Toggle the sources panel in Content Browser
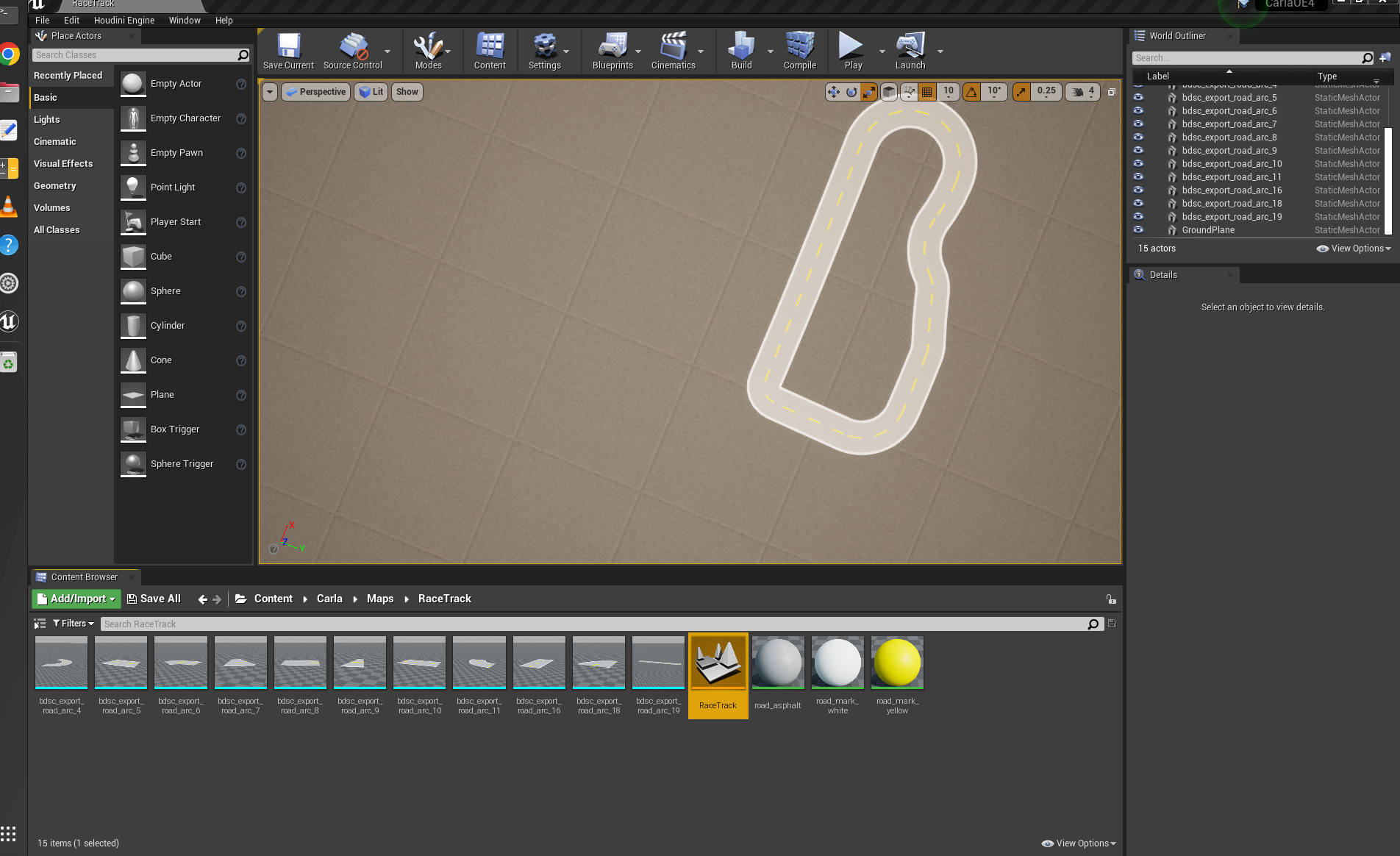 [x=40, y=624]
